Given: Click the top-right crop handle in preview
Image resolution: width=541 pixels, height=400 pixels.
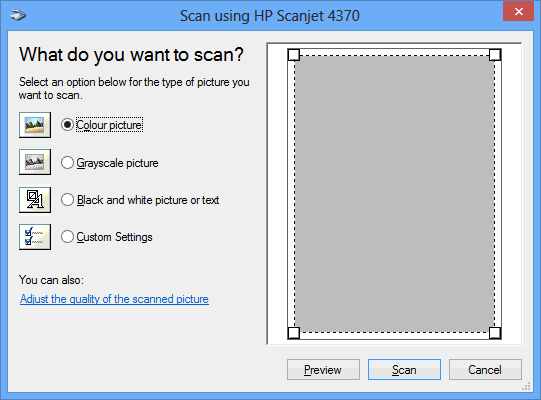Looking at the screenshot, I should [495, 55].
